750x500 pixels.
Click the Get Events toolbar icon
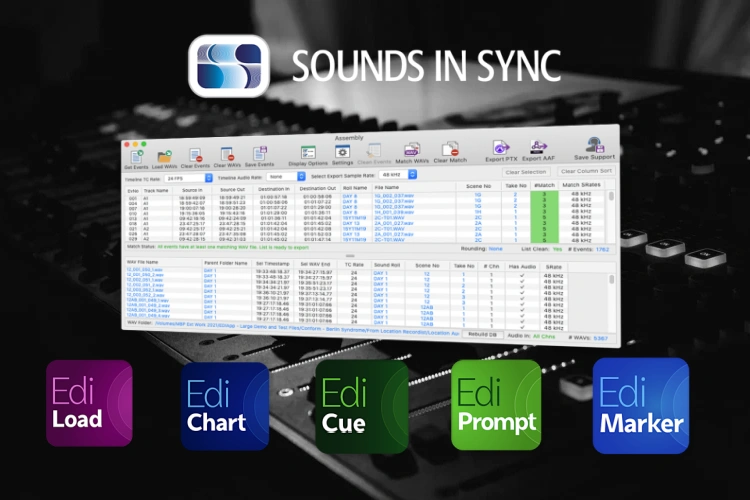[x=137, y=156]
